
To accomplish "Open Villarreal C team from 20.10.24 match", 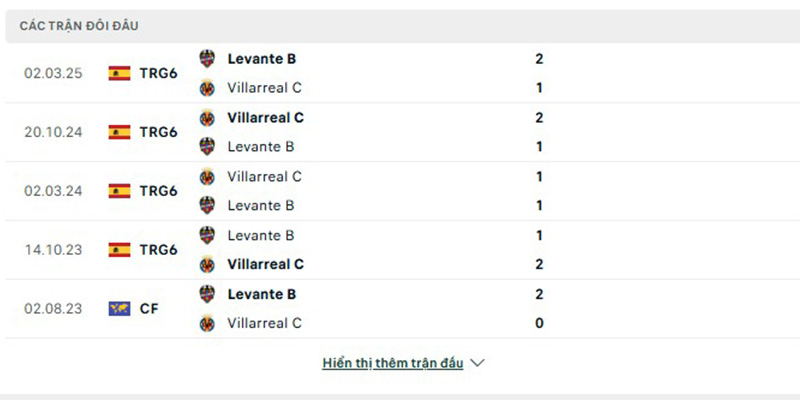I will (x=265, y=118).
